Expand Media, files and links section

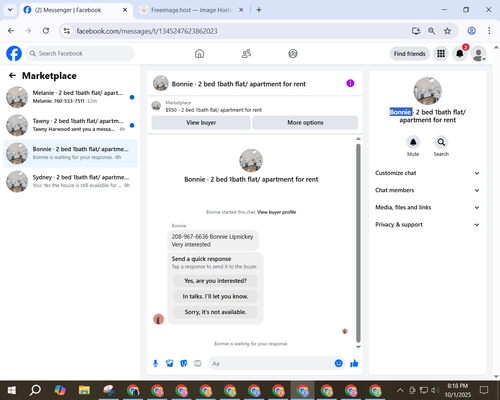tap(427, 207)
